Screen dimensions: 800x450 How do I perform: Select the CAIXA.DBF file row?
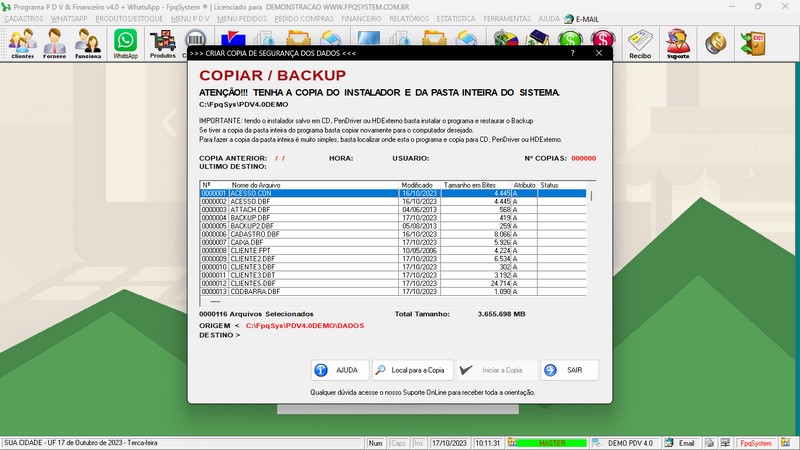click(x=393, y=242)
